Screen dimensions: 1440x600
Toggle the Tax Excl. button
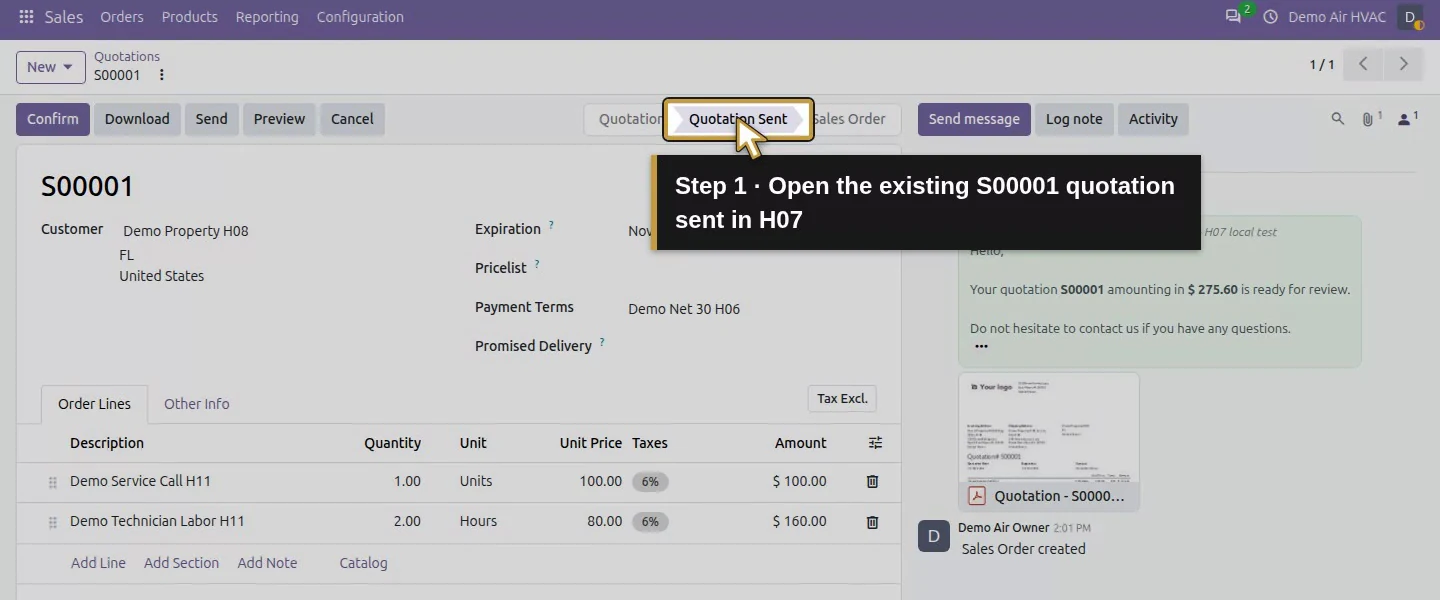(x=842, y=399)
